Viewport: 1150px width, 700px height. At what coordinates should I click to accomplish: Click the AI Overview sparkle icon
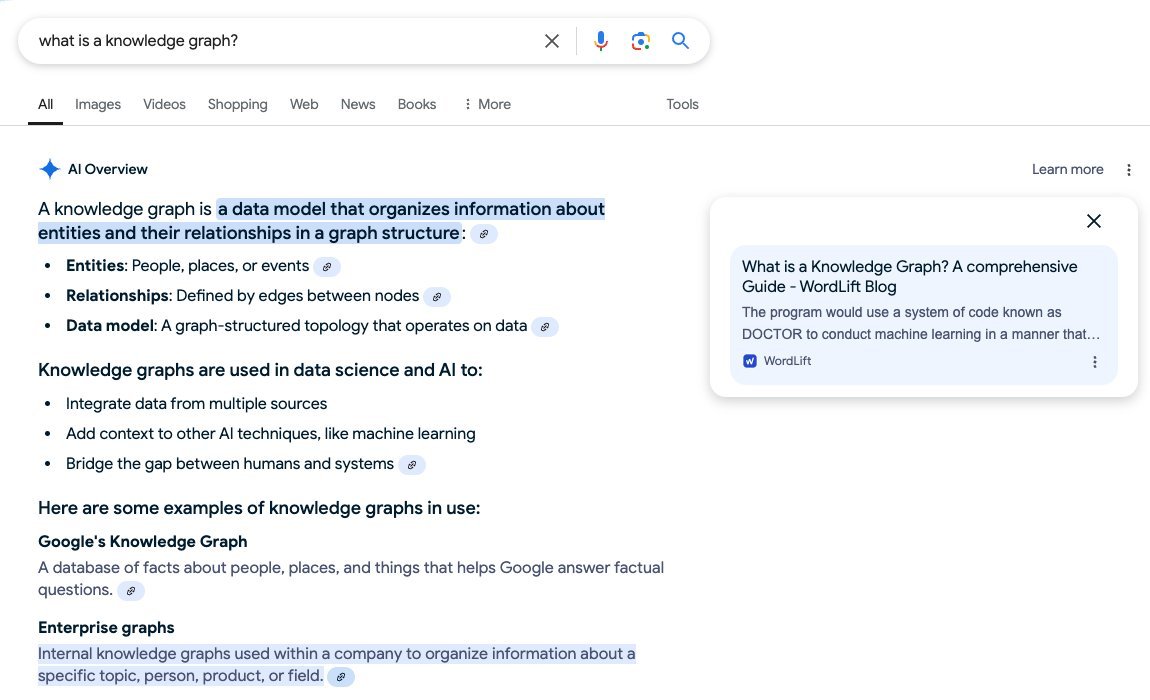pyautogui.click(x=50, y=169)
